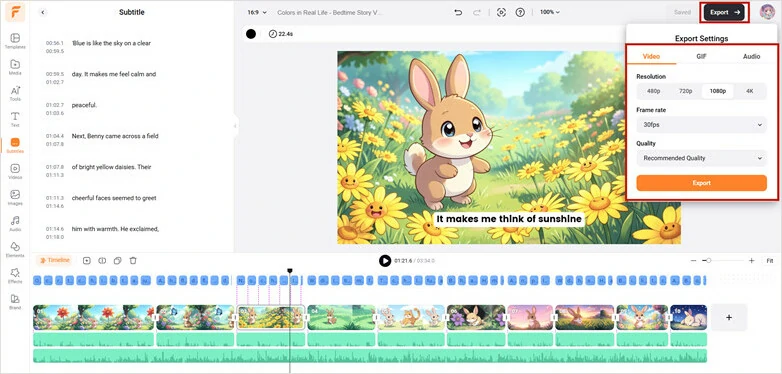Click the Fit timeline button

tap(770, 260)
